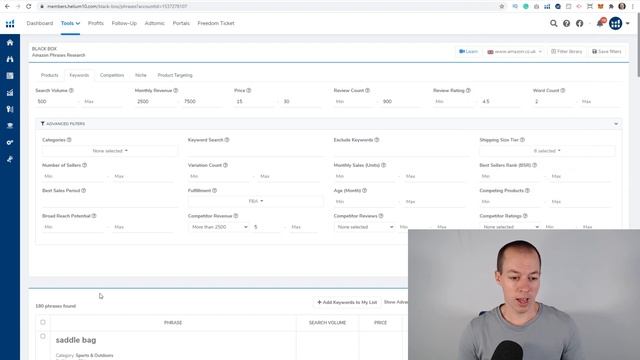Switch to the Products tab
This screenshot has width=640, height=360.
point(49,75)
